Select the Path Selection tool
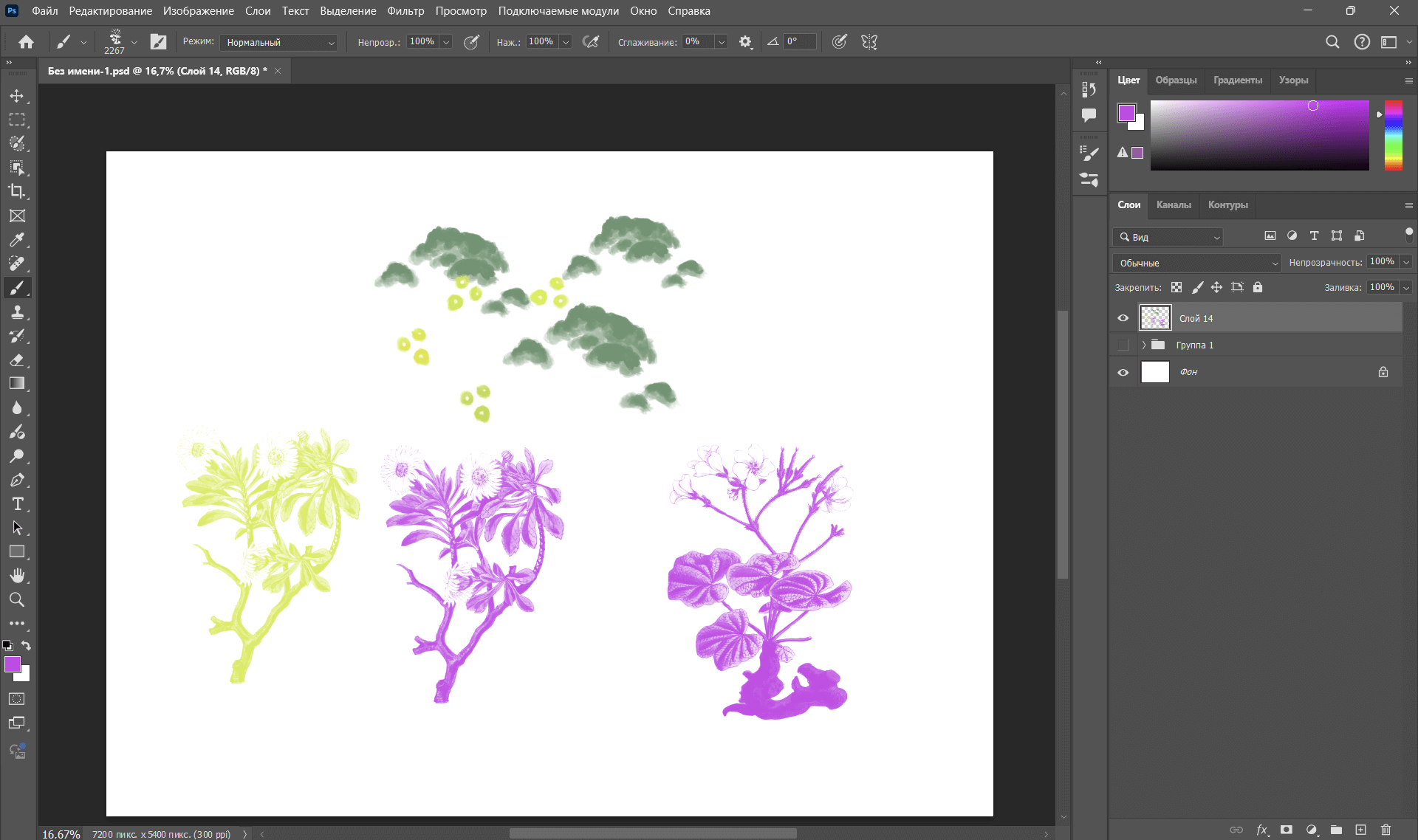 pyautogui.click(x=17, y=528)
